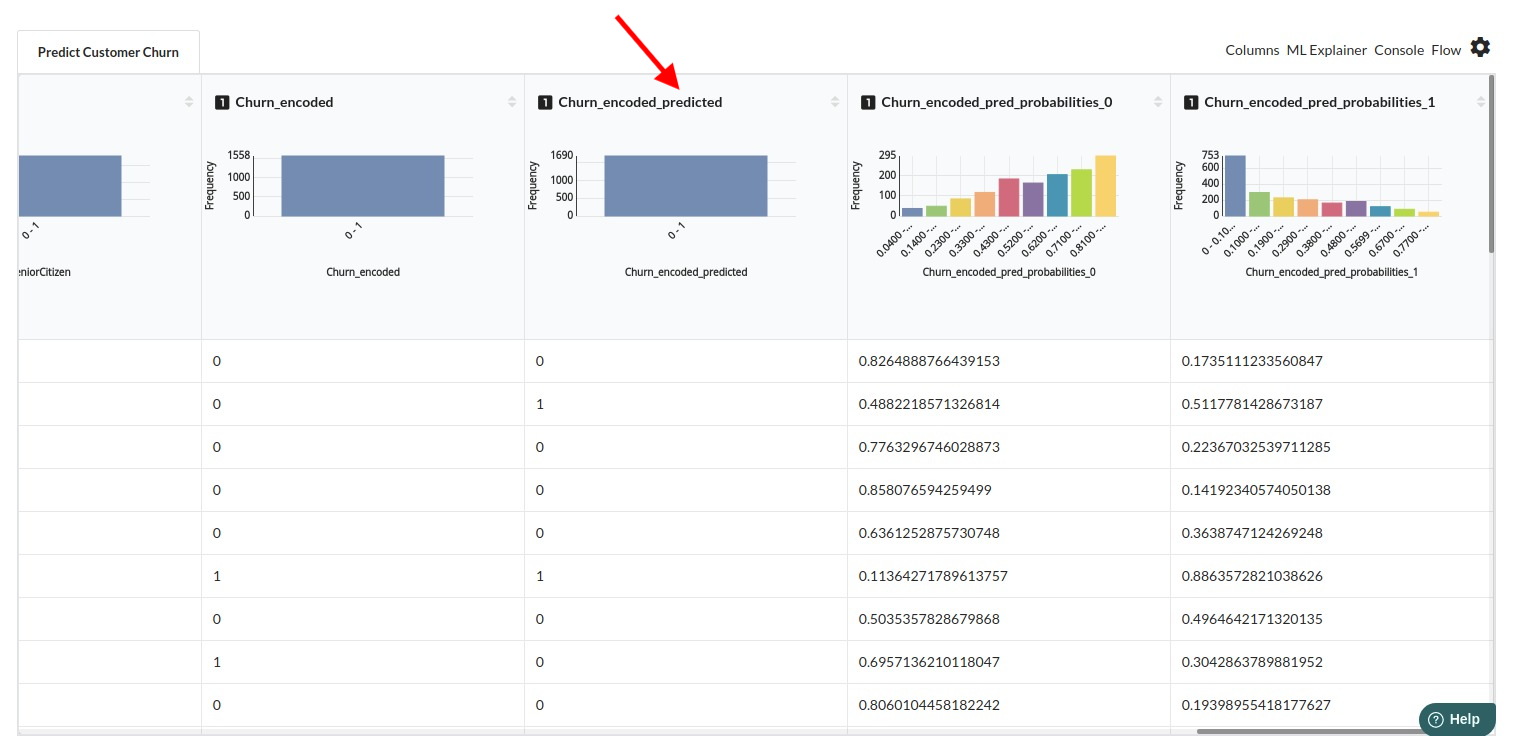The width and height of the screenshot is (1516, 736).
Task: Select the Churn_encoded column header
Action: (x=284, y=102)
